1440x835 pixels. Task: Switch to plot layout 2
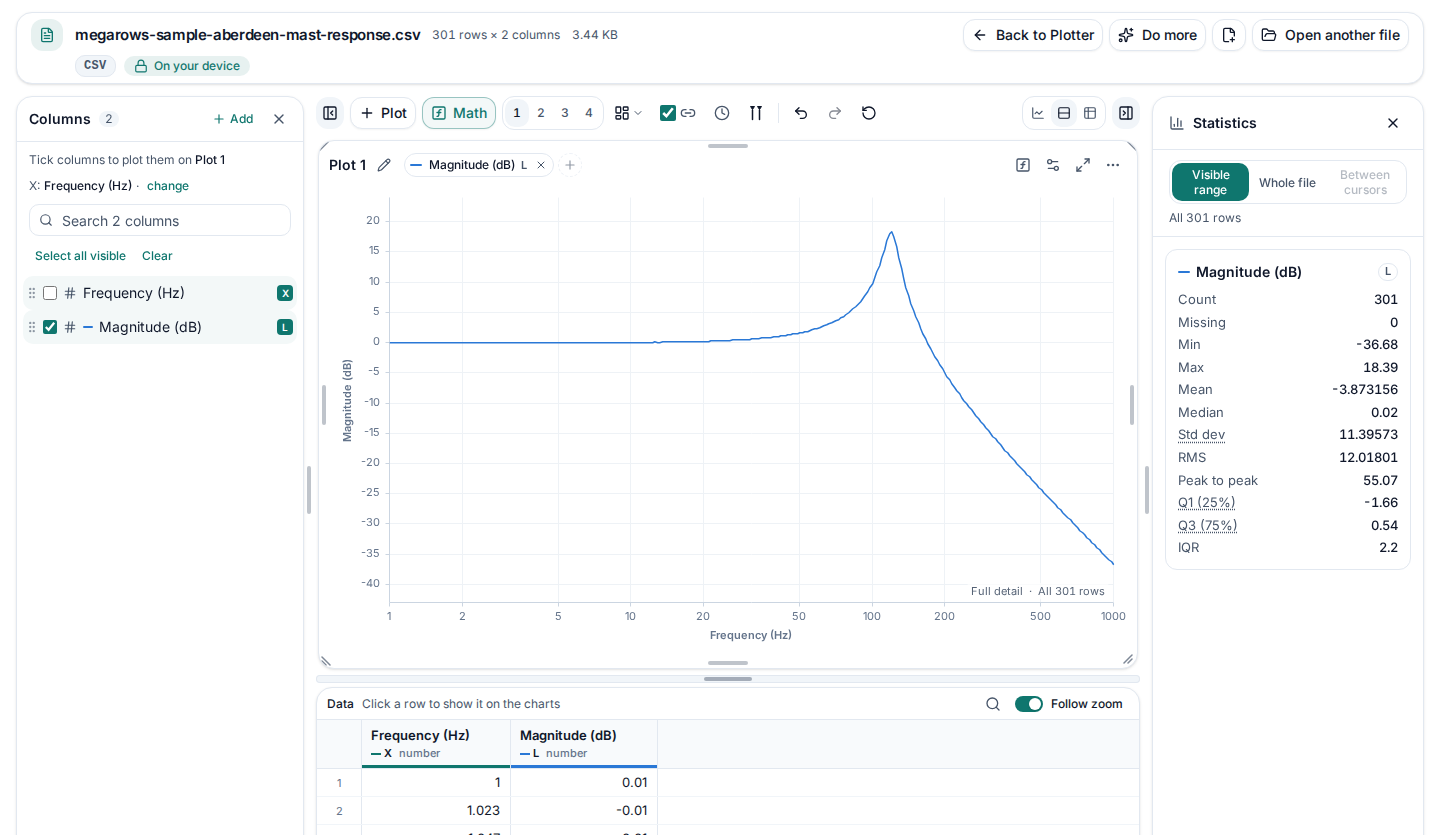coord(541,113)
